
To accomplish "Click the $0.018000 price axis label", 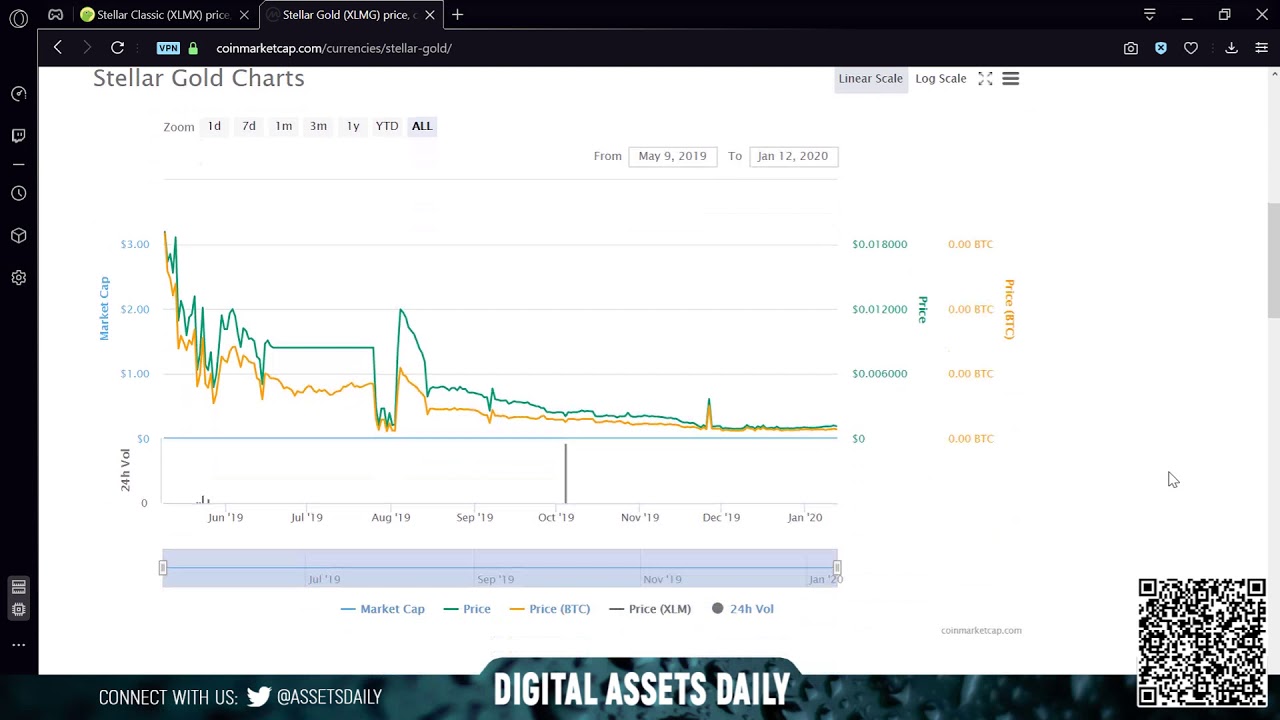I will pos(879,244).
